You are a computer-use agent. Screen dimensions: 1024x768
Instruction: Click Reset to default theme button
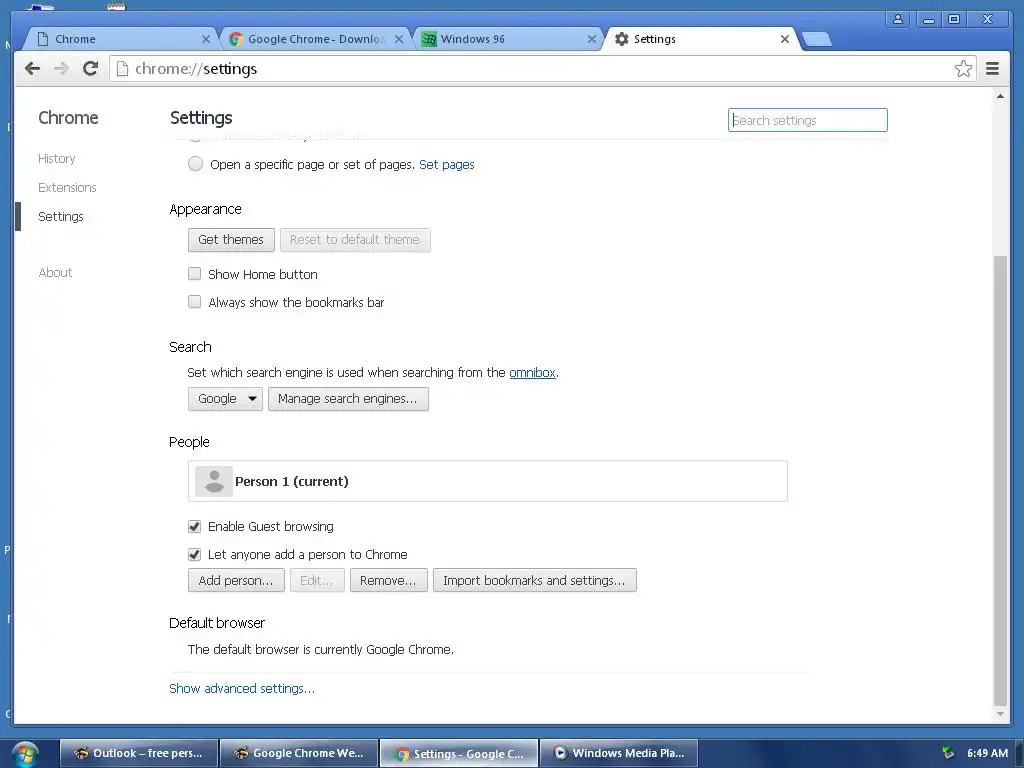355,240
